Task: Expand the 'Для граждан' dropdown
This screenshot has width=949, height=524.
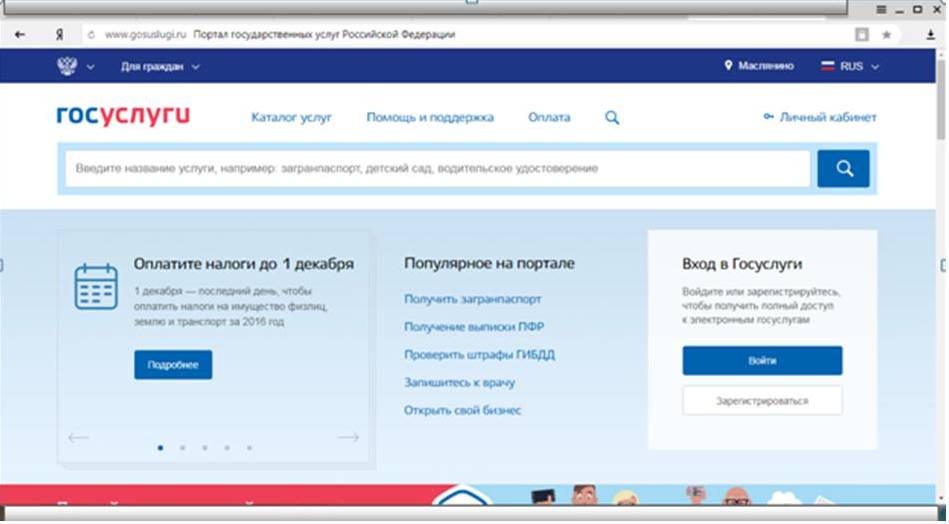Action: (x=160, y=67)
